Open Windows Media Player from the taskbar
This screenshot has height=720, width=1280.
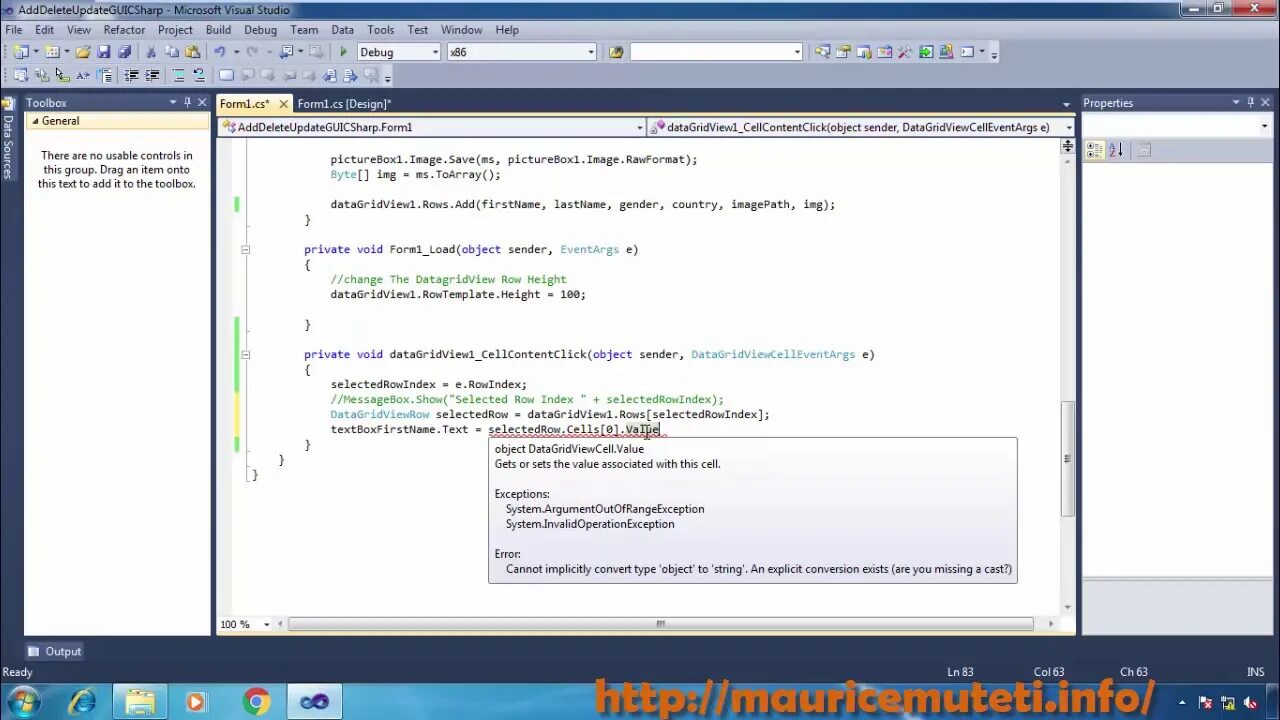pos(196,702)
